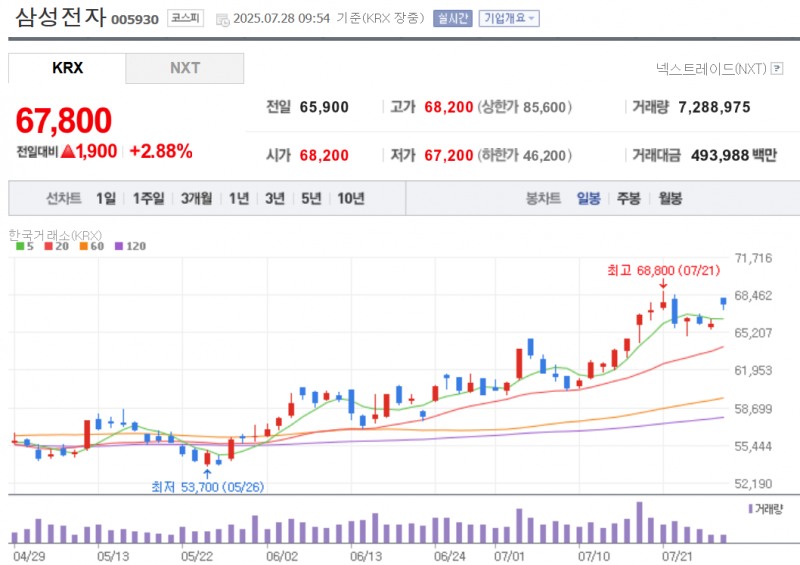Show the 3개월 line chart
Viewport: 800px width, 565px height.
(196, 198)
